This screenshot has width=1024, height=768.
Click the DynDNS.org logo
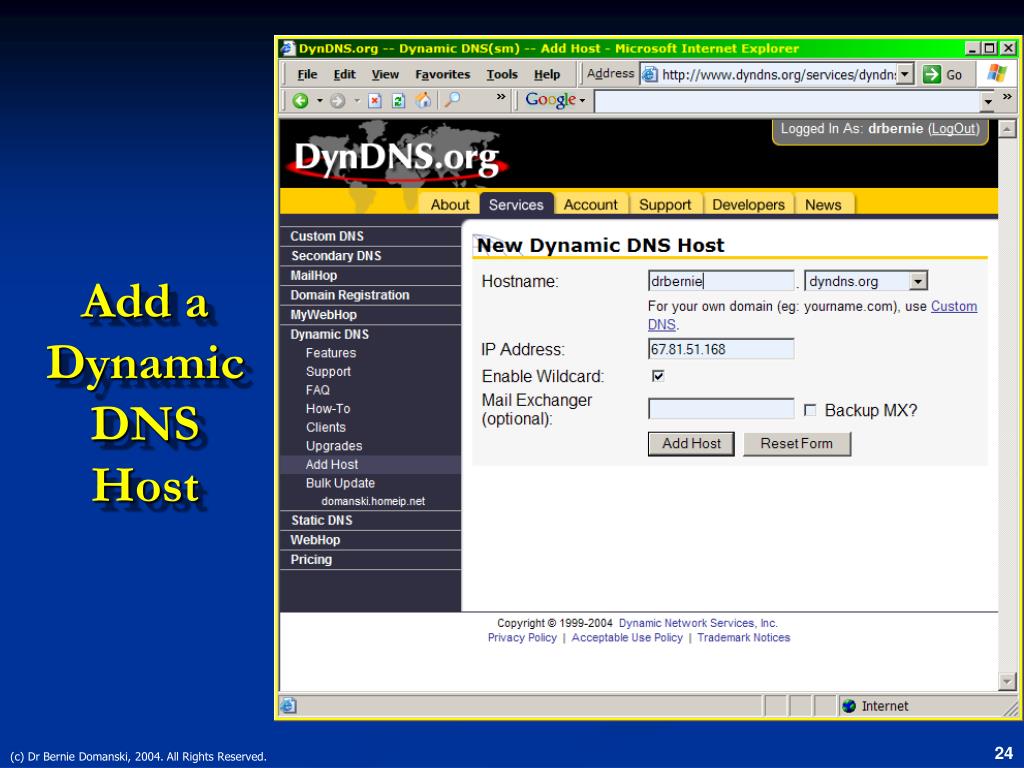coord(398,159)
